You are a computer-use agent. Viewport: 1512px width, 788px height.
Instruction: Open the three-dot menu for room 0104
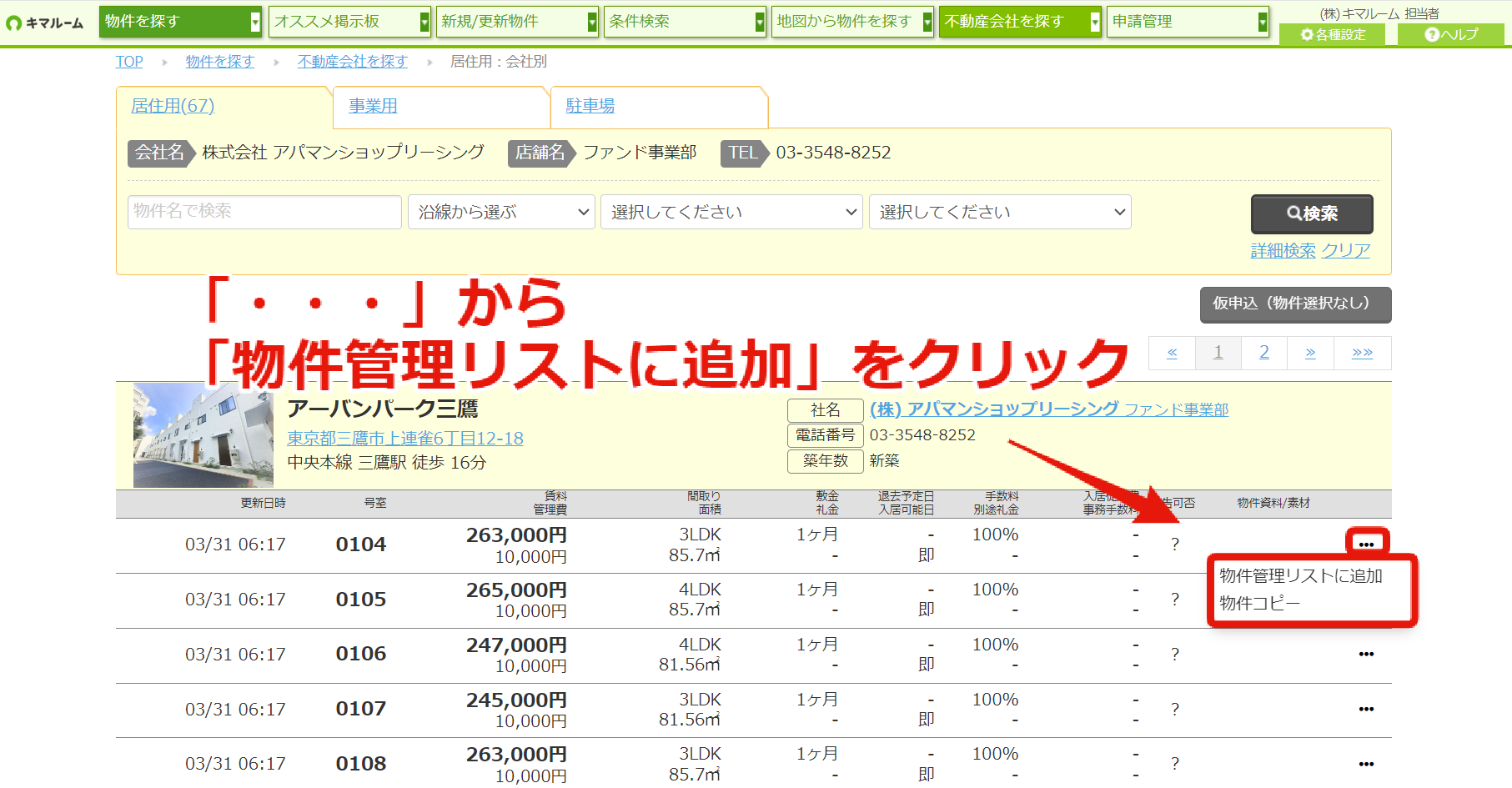1366,545
